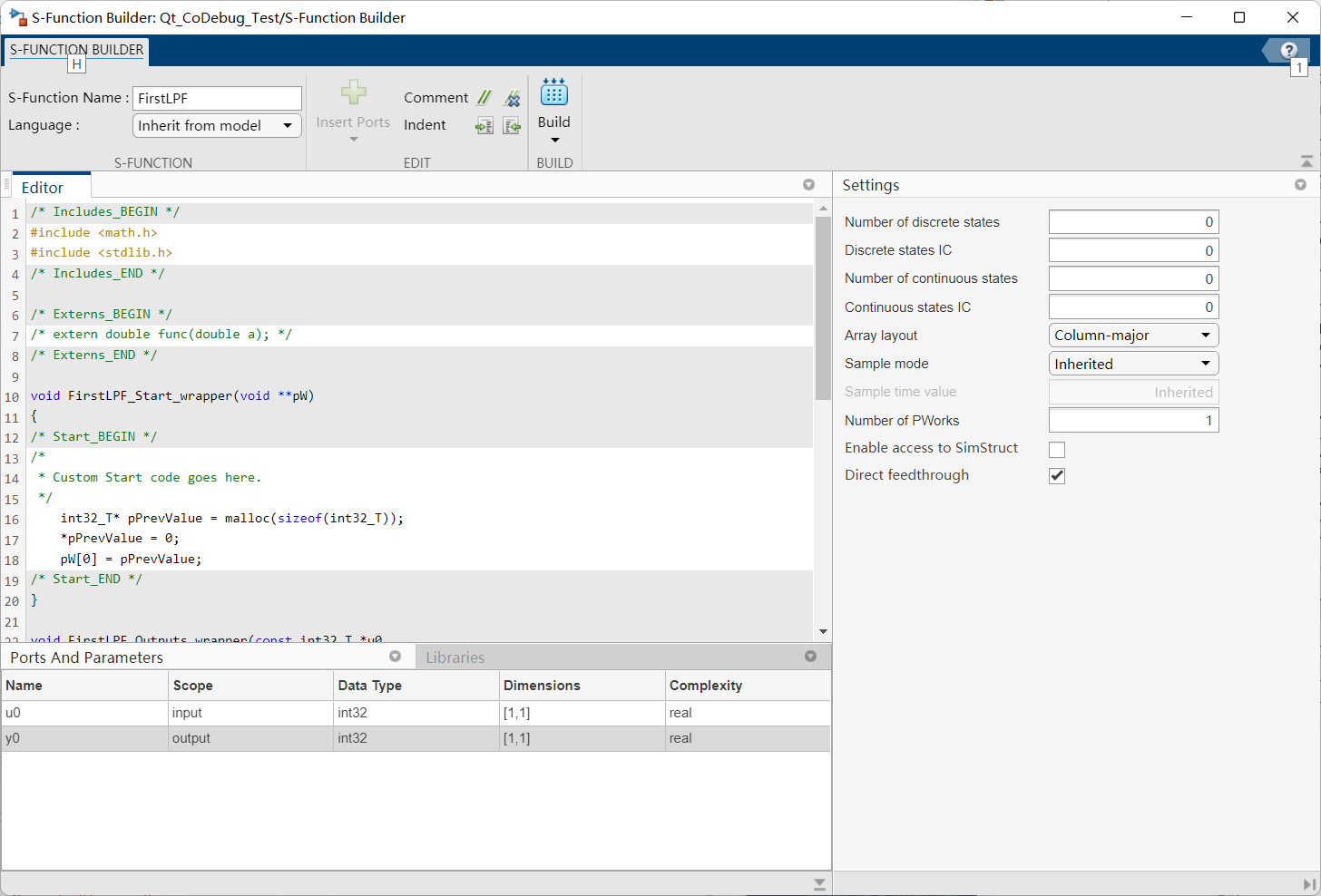Click the FirstLPF_Start_wrapper function line
This screenshot has width=1321, height=896.
[x=172, y=396]
